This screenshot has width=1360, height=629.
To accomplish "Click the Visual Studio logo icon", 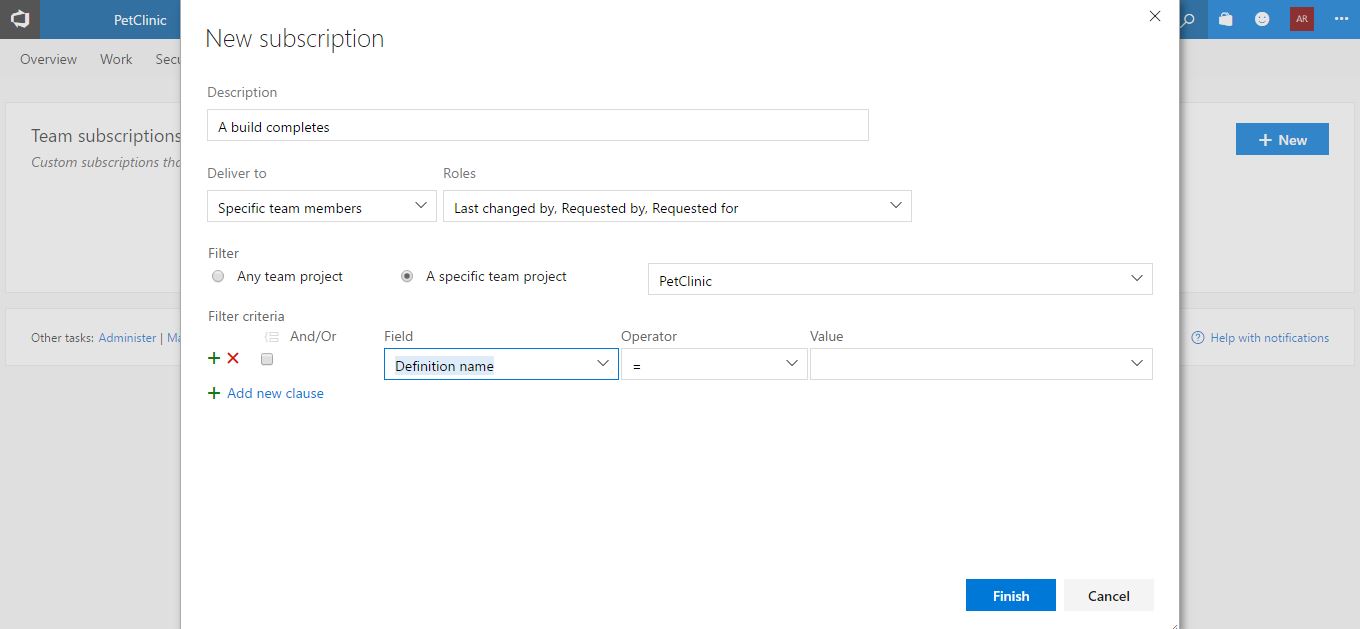I will (x=20, y=19).
